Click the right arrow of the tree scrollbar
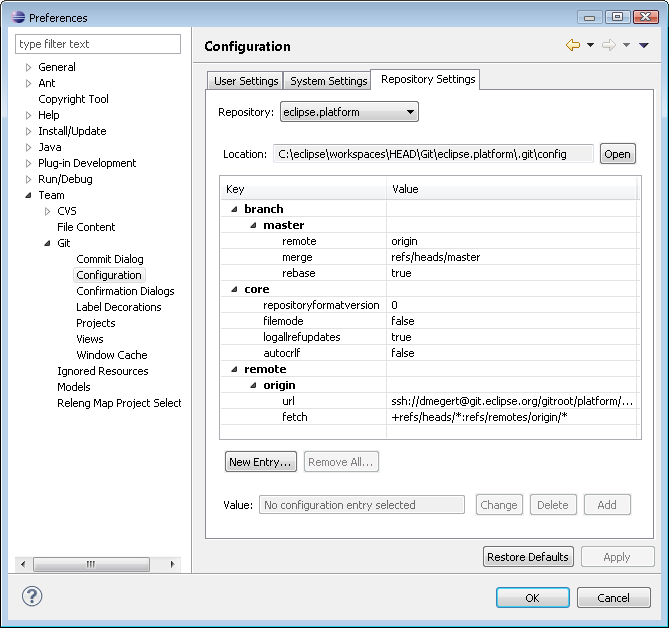Image resolution: width=669 pixels, height=628 pixels. [x=172, y=564]
